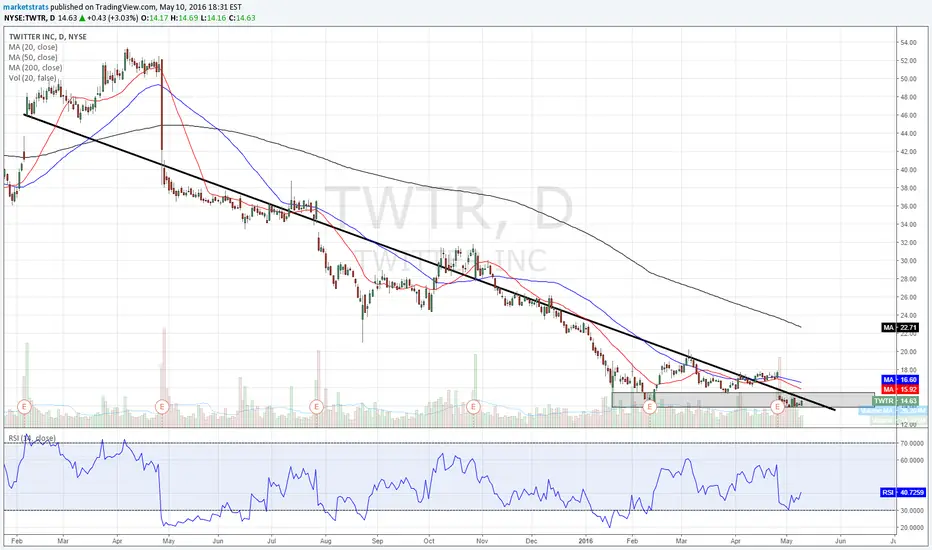Click the Aug label on time axis
The height and width of the screenshot is (550, 932).
(325, 541)
